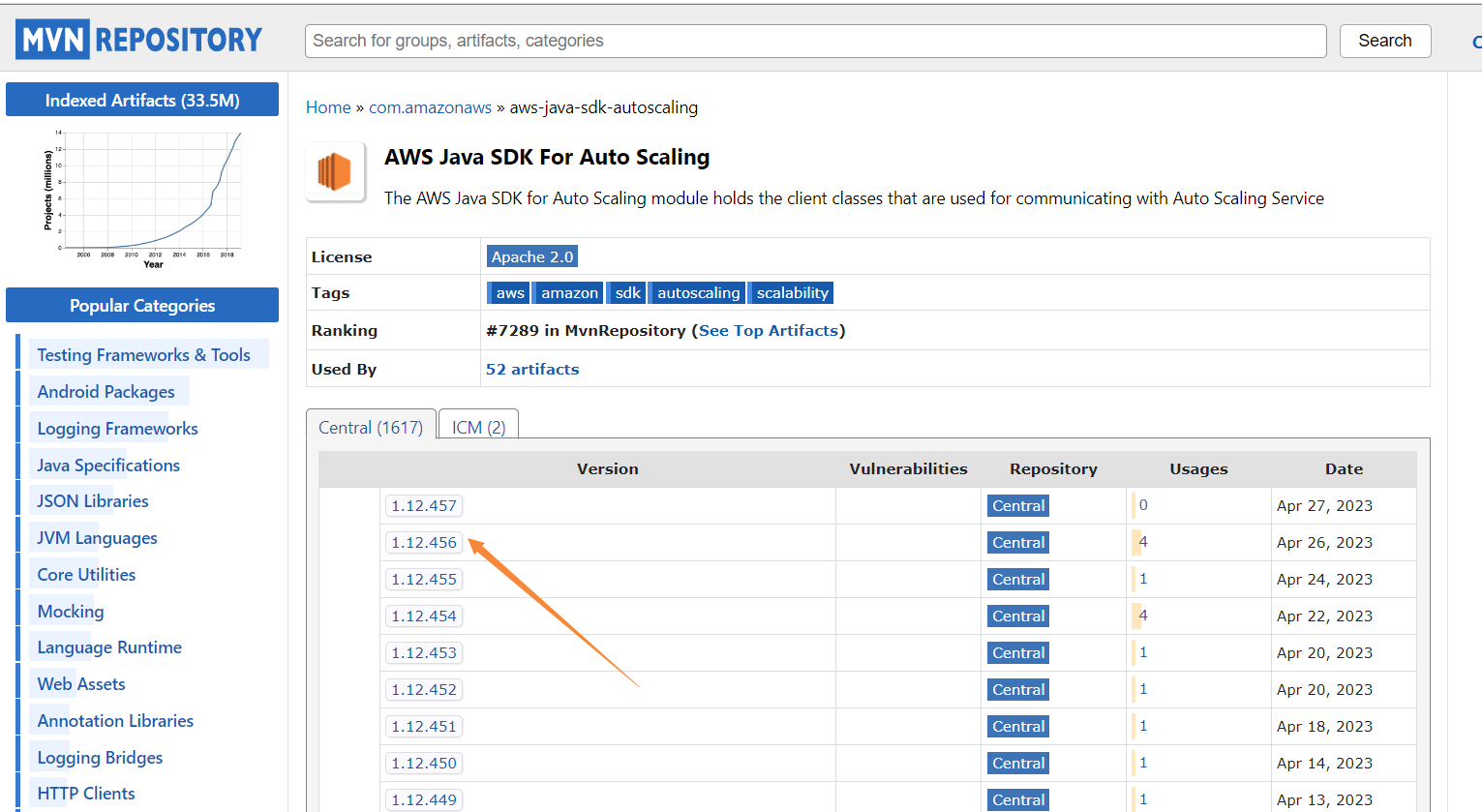This screenshot has width=1482, height=812.
Task: Open version 1.12.454
Action: coord(424,617)
